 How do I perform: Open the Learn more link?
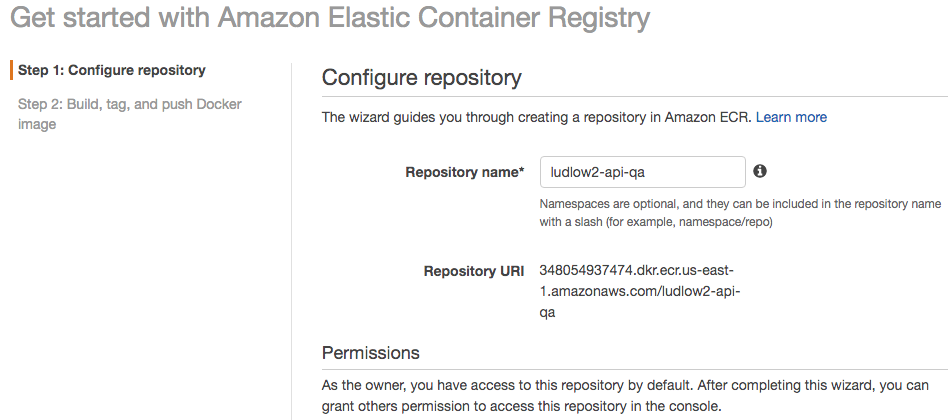(x=791, y=117)
